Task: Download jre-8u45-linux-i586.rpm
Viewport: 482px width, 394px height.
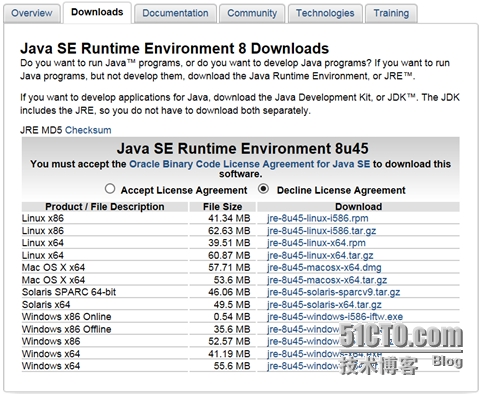Action: pyautogui.click(x=318, y=218)
